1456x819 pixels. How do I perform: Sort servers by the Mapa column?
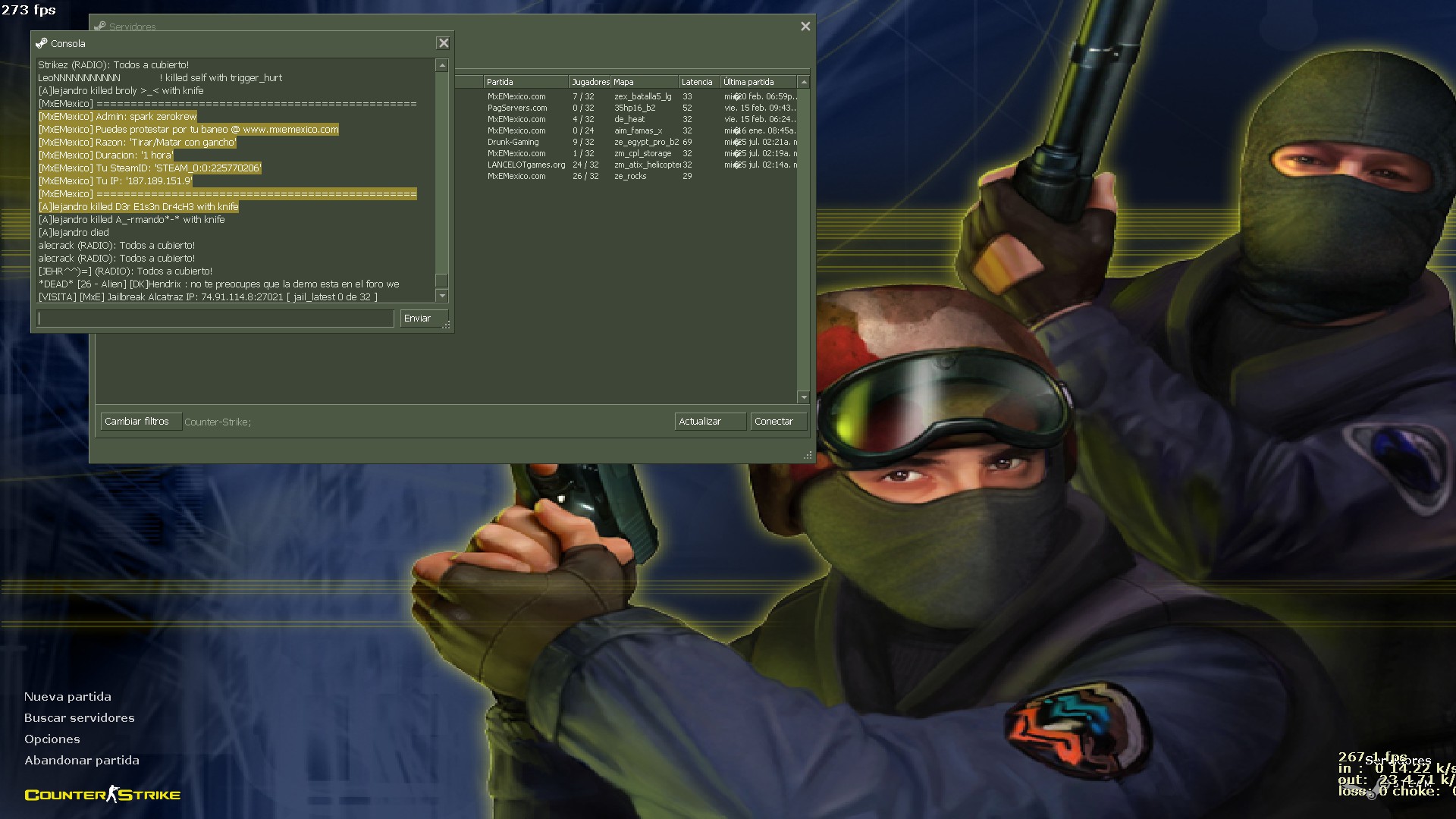tap(645, 82)
